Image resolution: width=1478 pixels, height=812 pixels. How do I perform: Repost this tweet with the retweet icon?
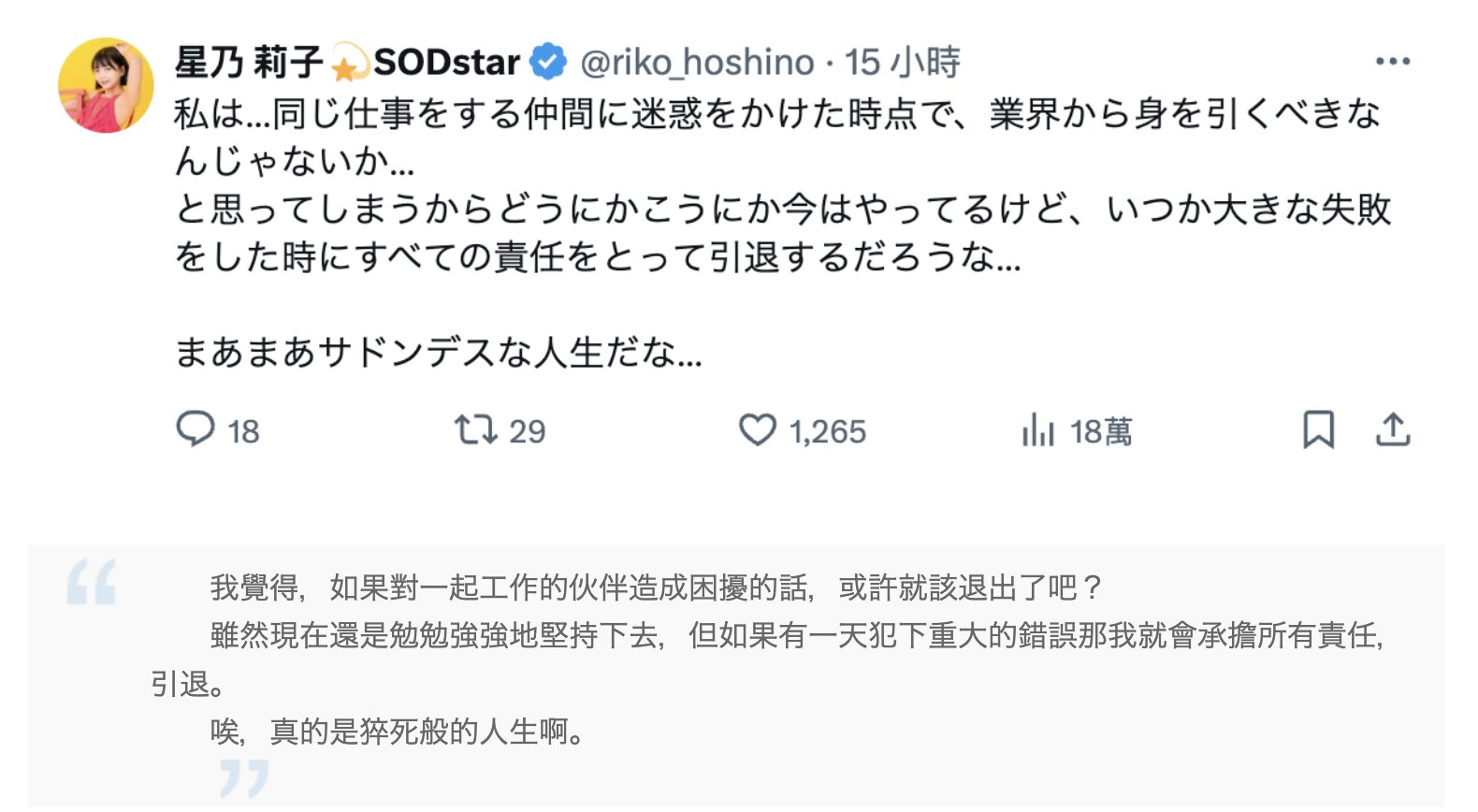[475, 429]
